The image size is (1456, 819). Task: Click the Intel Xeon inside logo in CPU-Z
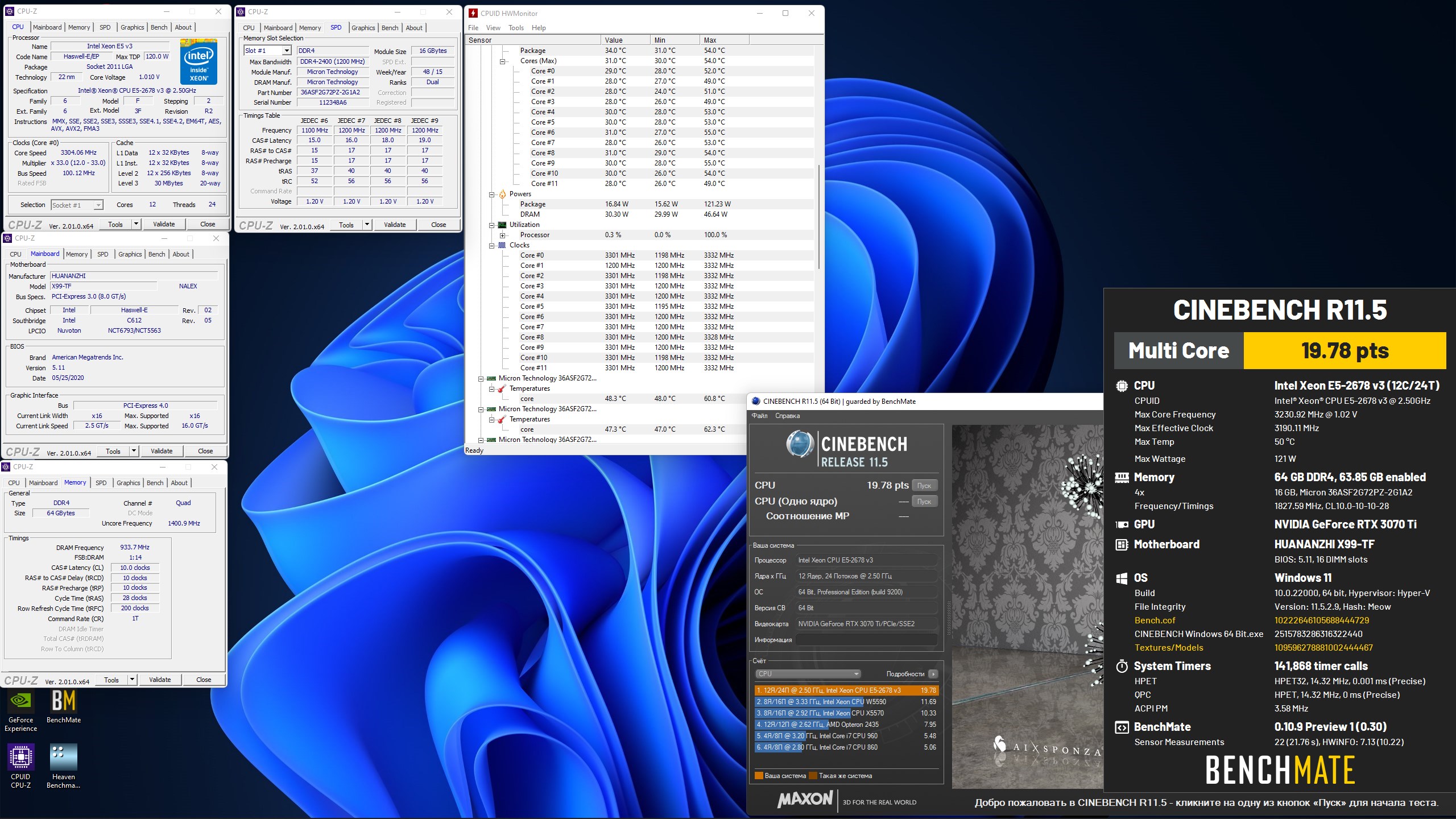198,61
